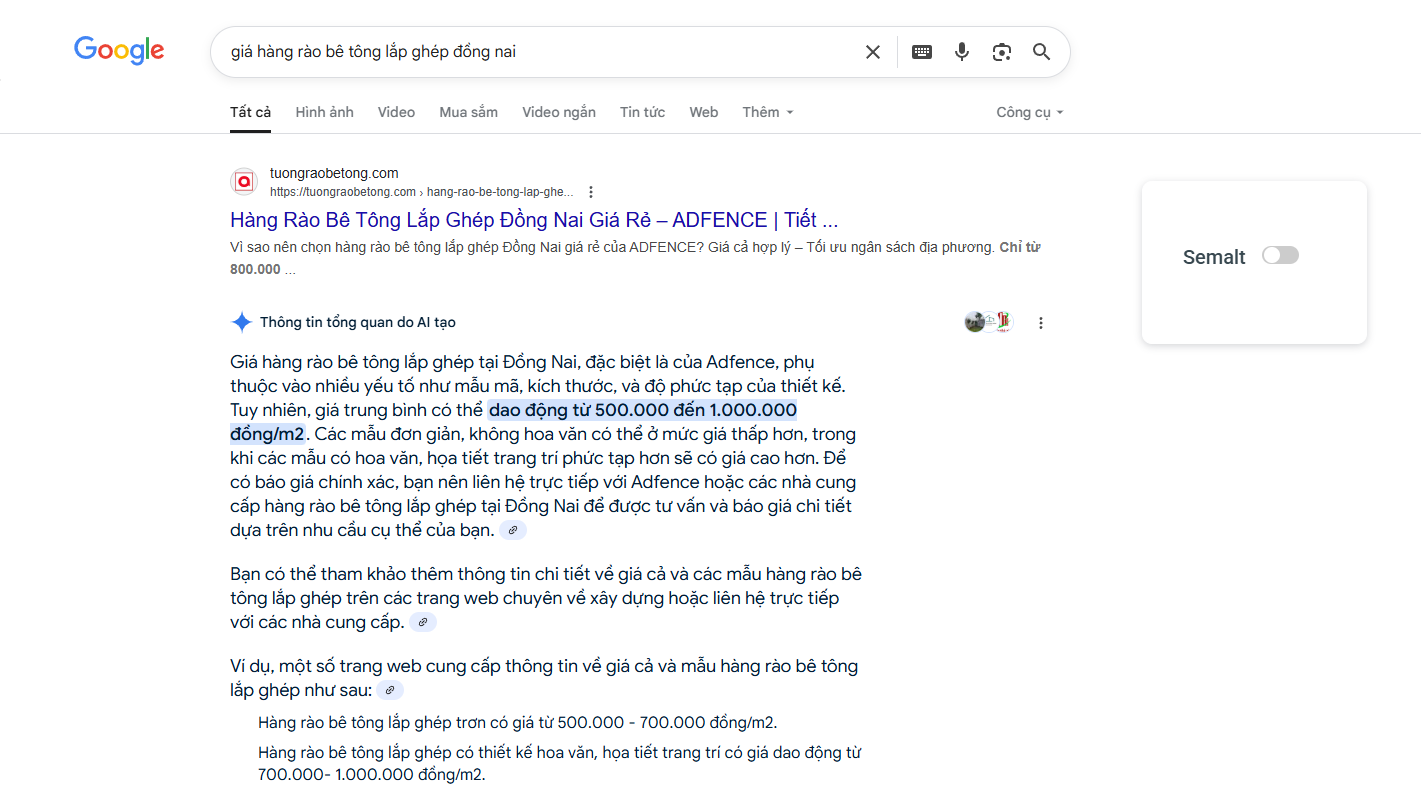Switch to the "Hình ảnh" tab

[x=324, y=112]
